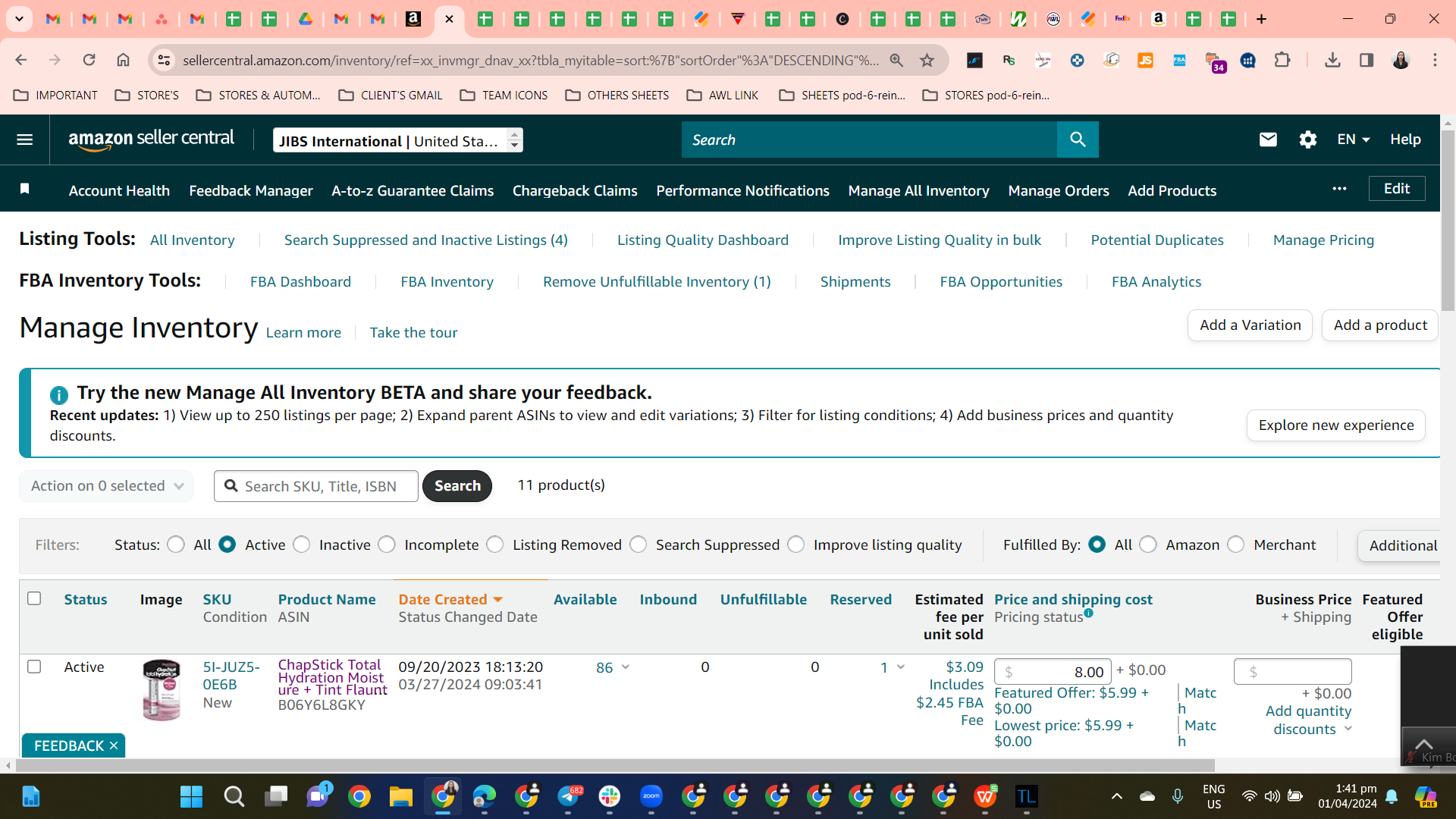
Task: Open settings gear in Seller Central
Action: pyautogui.click(x=1307, y=140)
